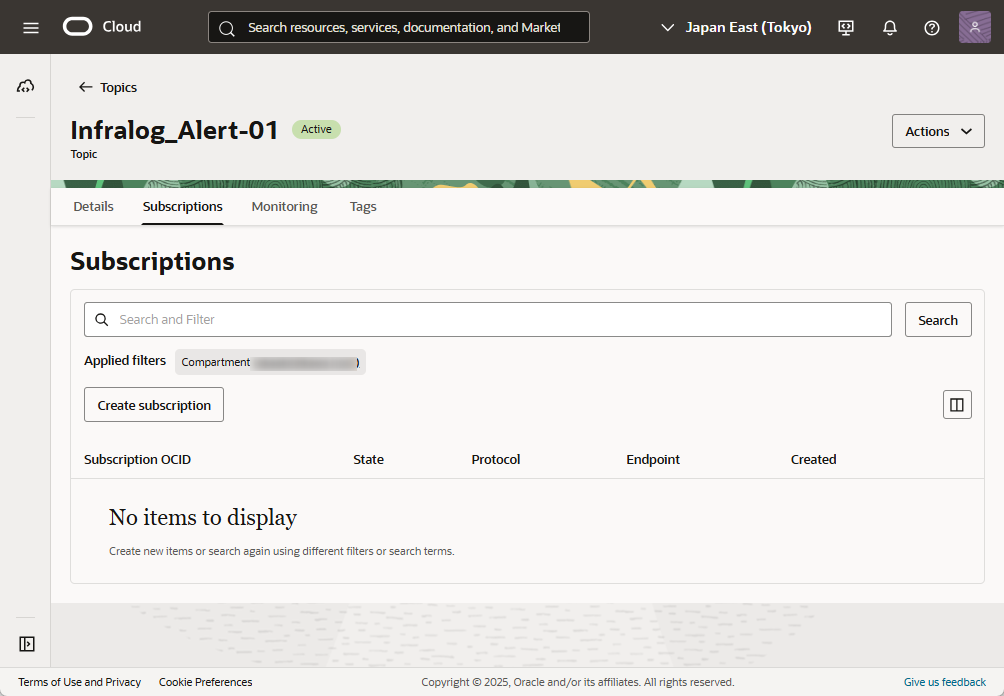
Task: Open the Cloud Shell developer tools icon
Action: pos(846,28)
